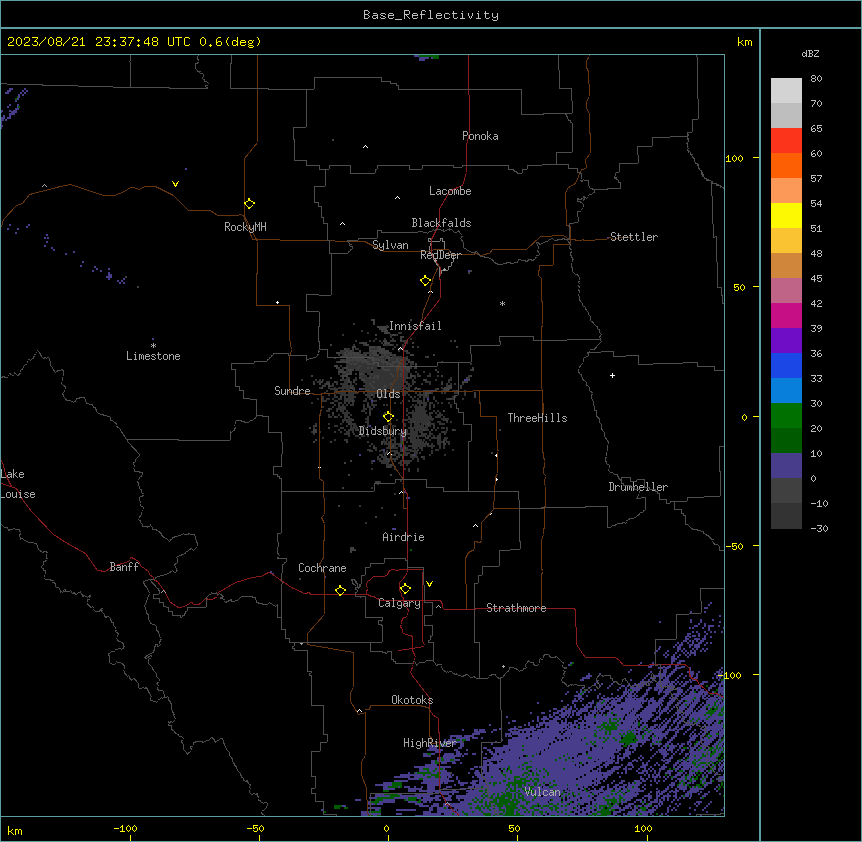Click the yellow diamond marker between Olds and Didsbury
The height and width of the screenshot is (842, 862).
point(388,417)
